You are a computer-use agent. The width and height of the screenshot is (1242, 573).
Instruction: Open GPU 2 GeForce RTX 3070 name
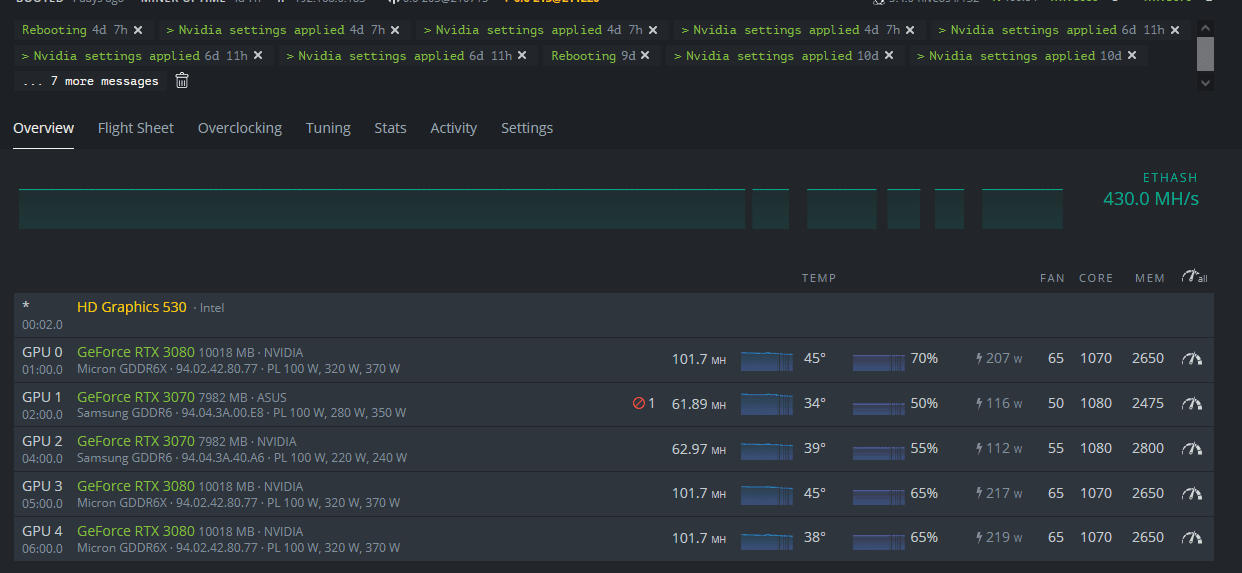pyautogui.click(x=136, y=442)
